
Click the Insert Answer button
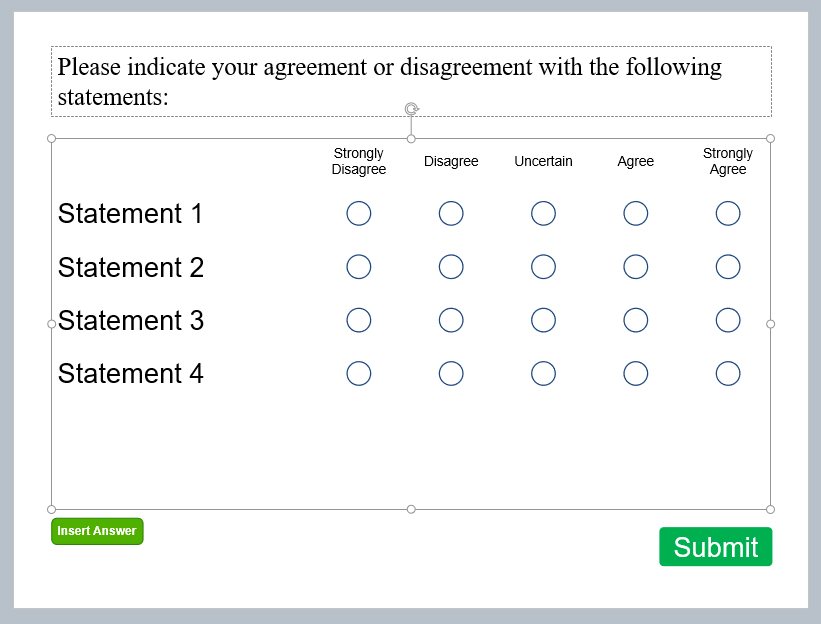click(x=97, y=531)
